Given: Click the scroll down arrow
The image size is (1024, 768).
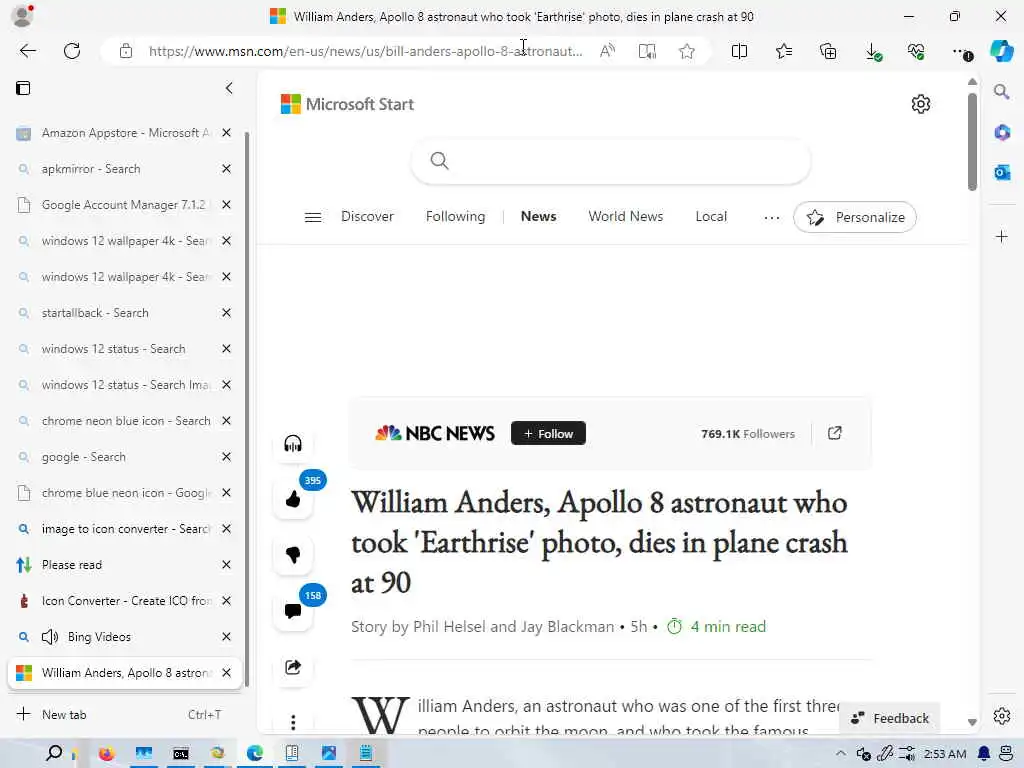Looking at the screenshot, I should coord(972,722).
